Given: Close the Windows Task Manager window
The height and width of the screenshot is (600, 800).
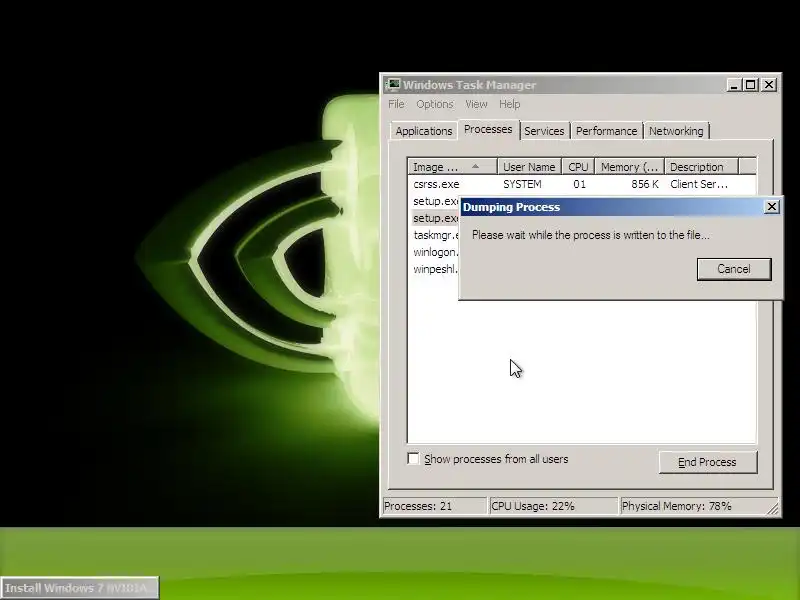Looking at the screenshot, I should pos(769,85).
